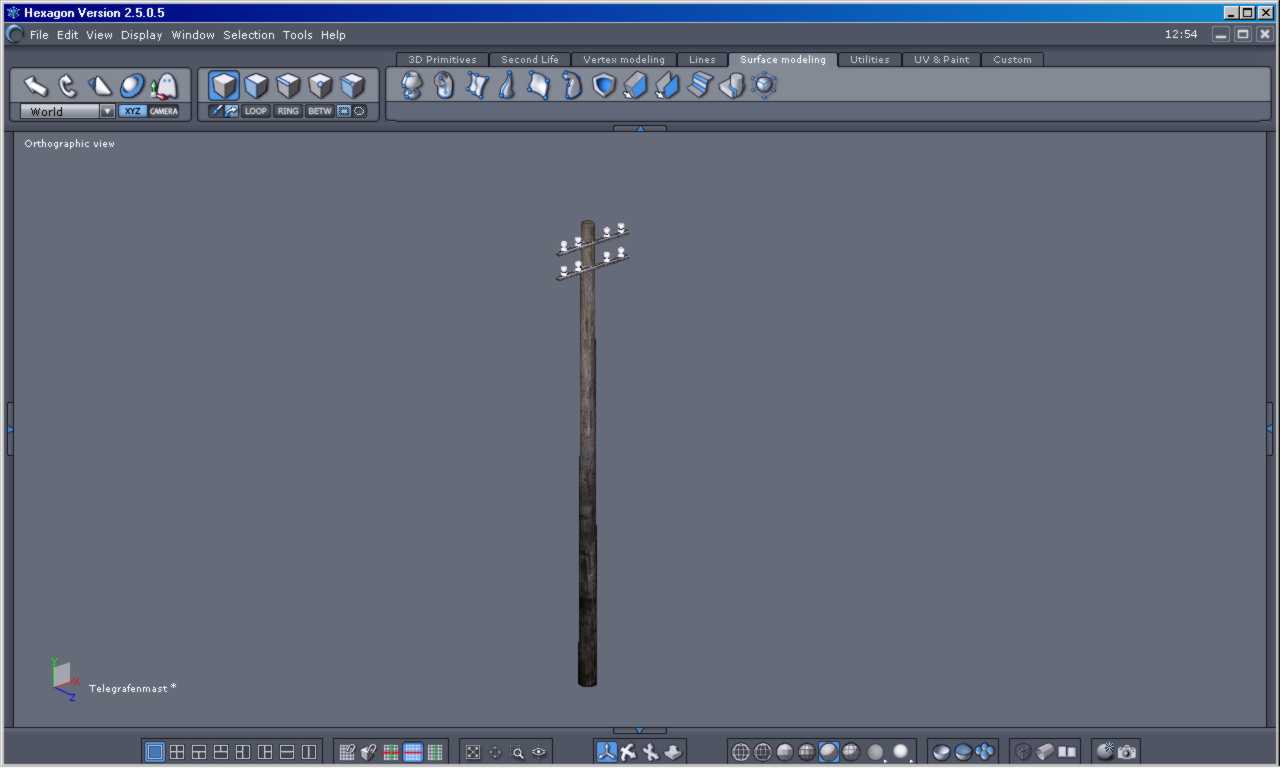This screenshot has width=1280, height=768.
Task: Switch to the UV & Paint tab
Action: coord(941,60)
